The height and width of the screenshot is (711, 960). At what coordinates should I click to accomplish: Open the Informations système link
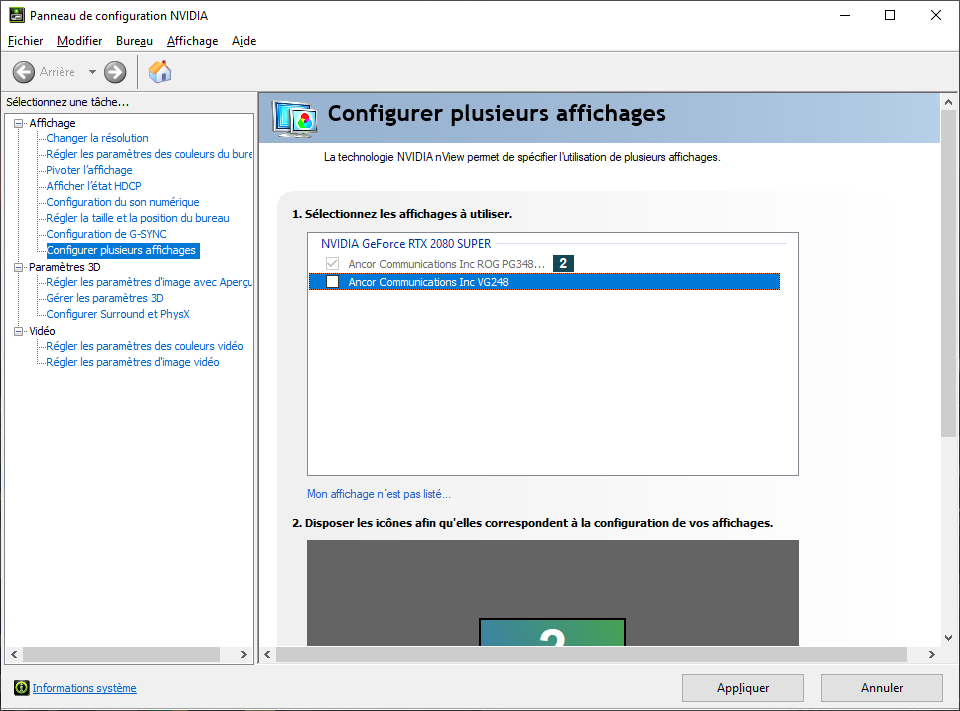coord(84,688)
